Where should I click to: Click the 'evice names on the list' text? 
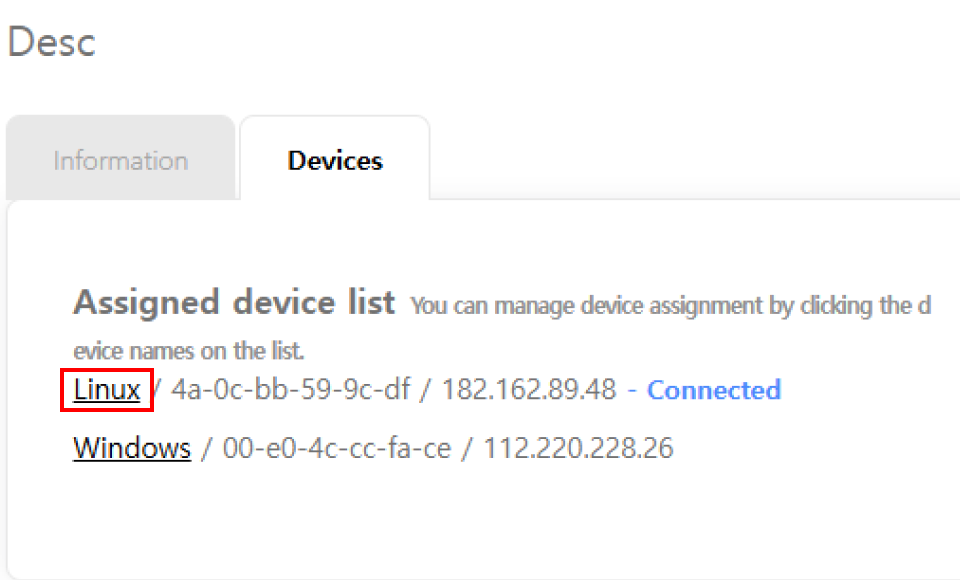188,352
